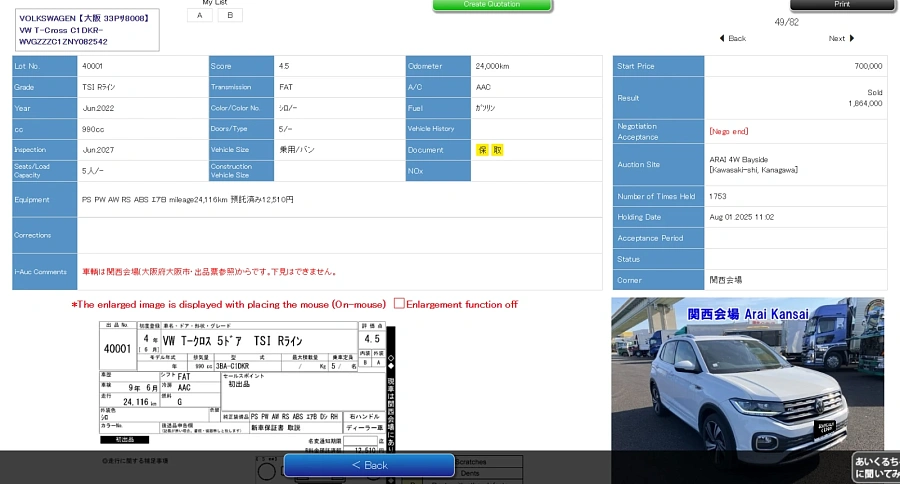Tick the Enlargement function off checkbox
This screenshot has width=900, height=484.
400,304
